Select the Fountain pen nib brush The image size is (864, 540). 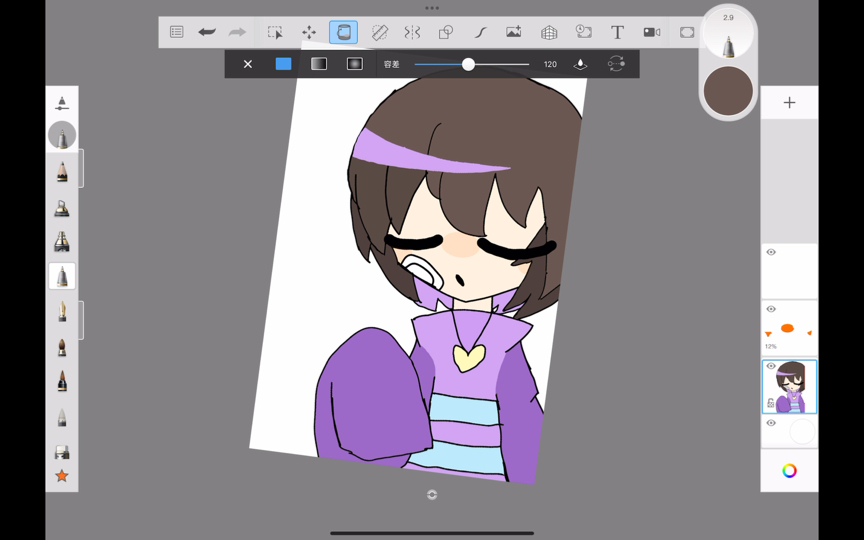(62, 311)
